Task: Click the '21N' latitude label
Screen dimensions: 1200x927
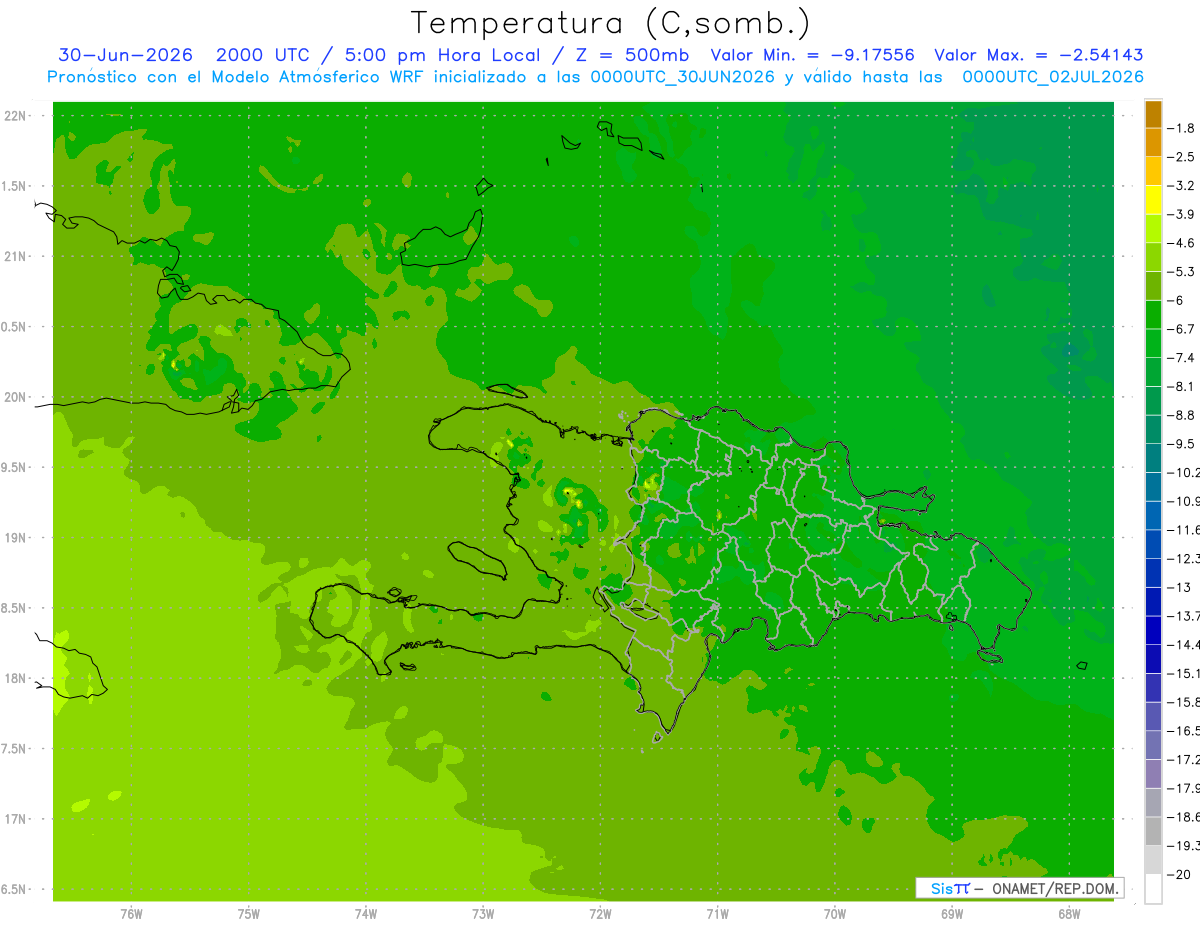Action: coord(16,257)
